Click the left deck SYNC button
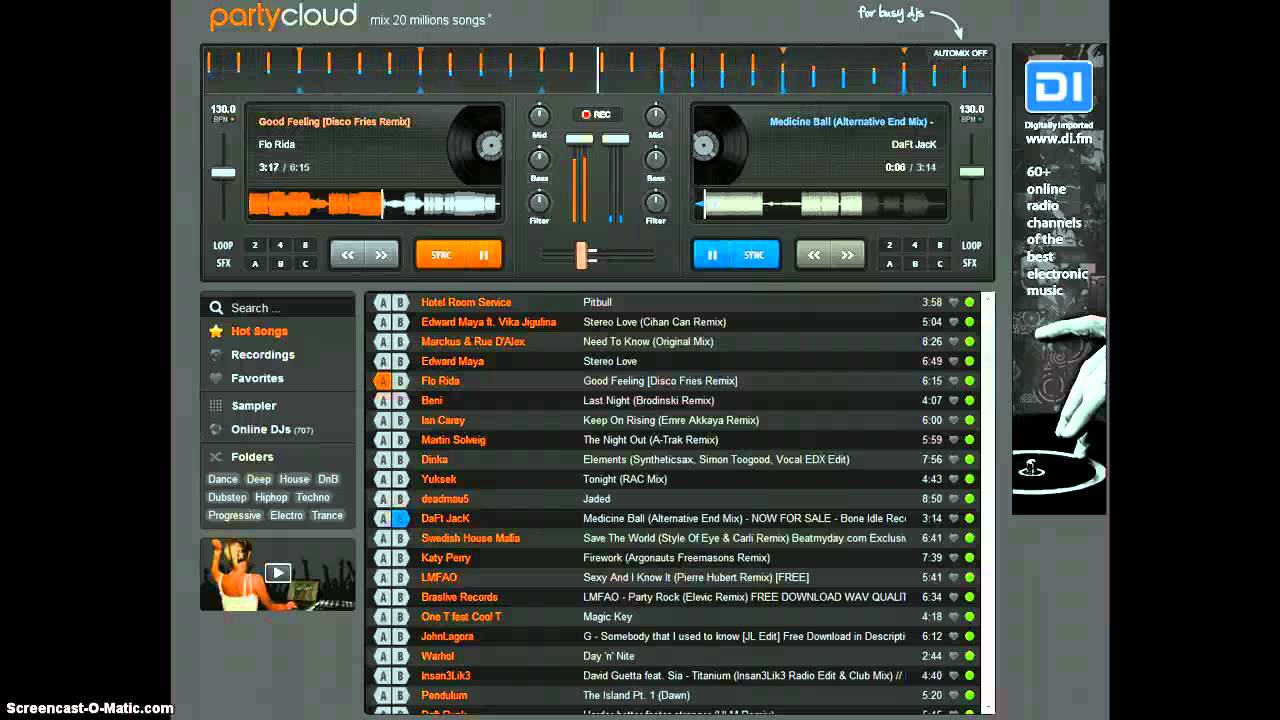The width and height of the screenshot is (1280, 720). (x=441, y=255)
